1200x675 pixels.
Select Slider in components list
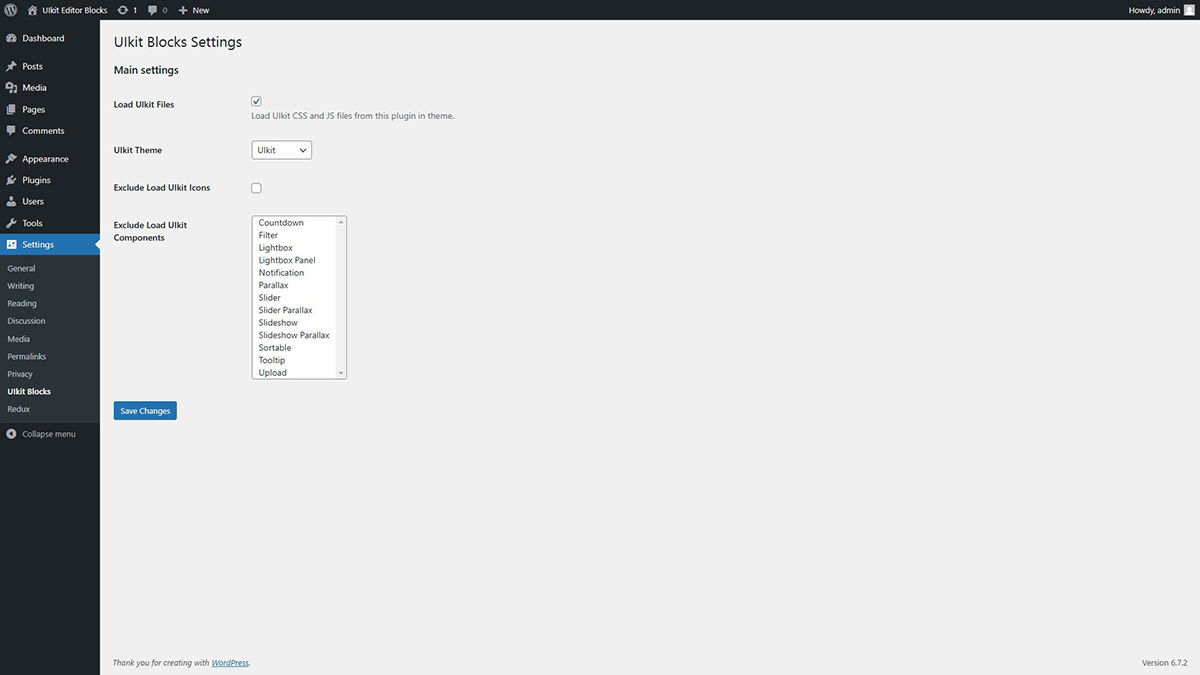coord(295,298)
